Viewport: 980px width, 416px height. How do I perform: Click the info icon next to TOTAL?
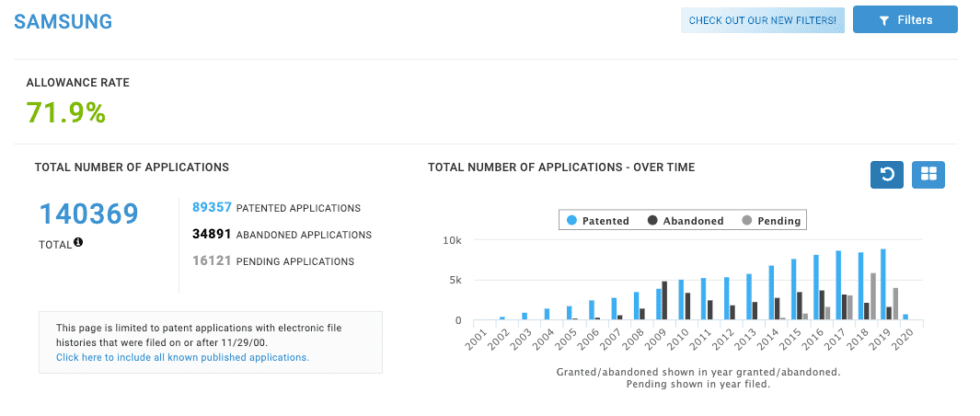tap(78, 242)
